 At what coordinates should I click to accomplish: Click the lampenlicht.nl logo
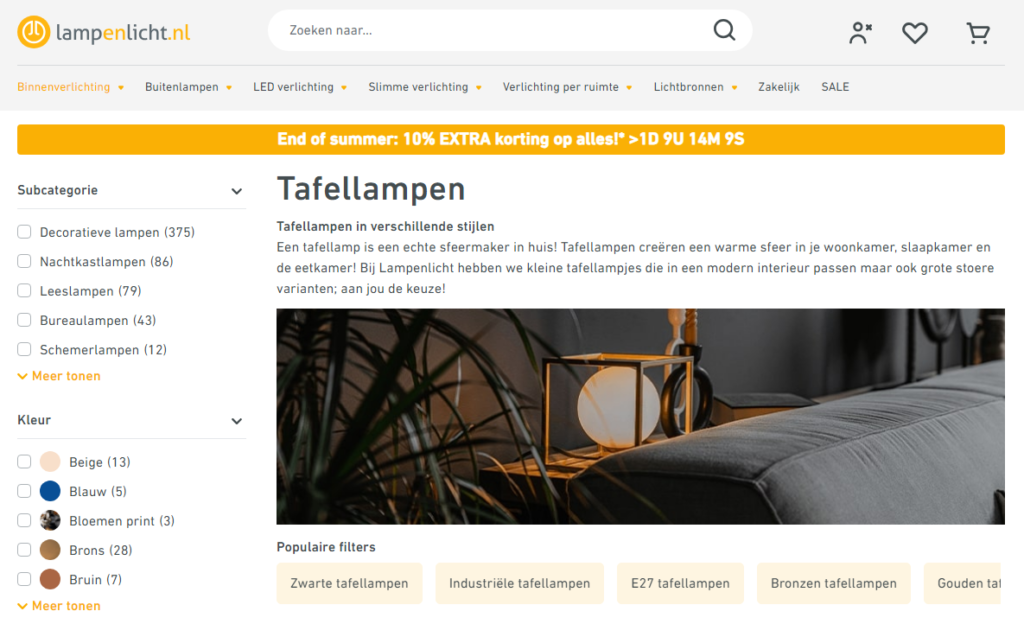pos(104,32)
